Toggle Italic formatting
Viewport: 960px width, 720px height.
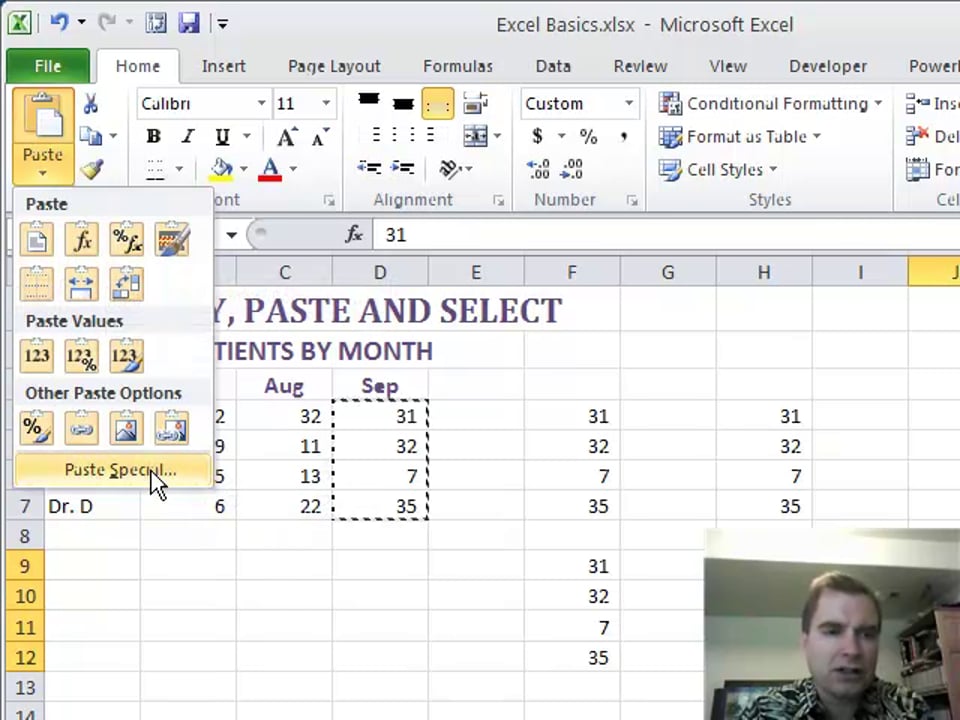[188, 136]
